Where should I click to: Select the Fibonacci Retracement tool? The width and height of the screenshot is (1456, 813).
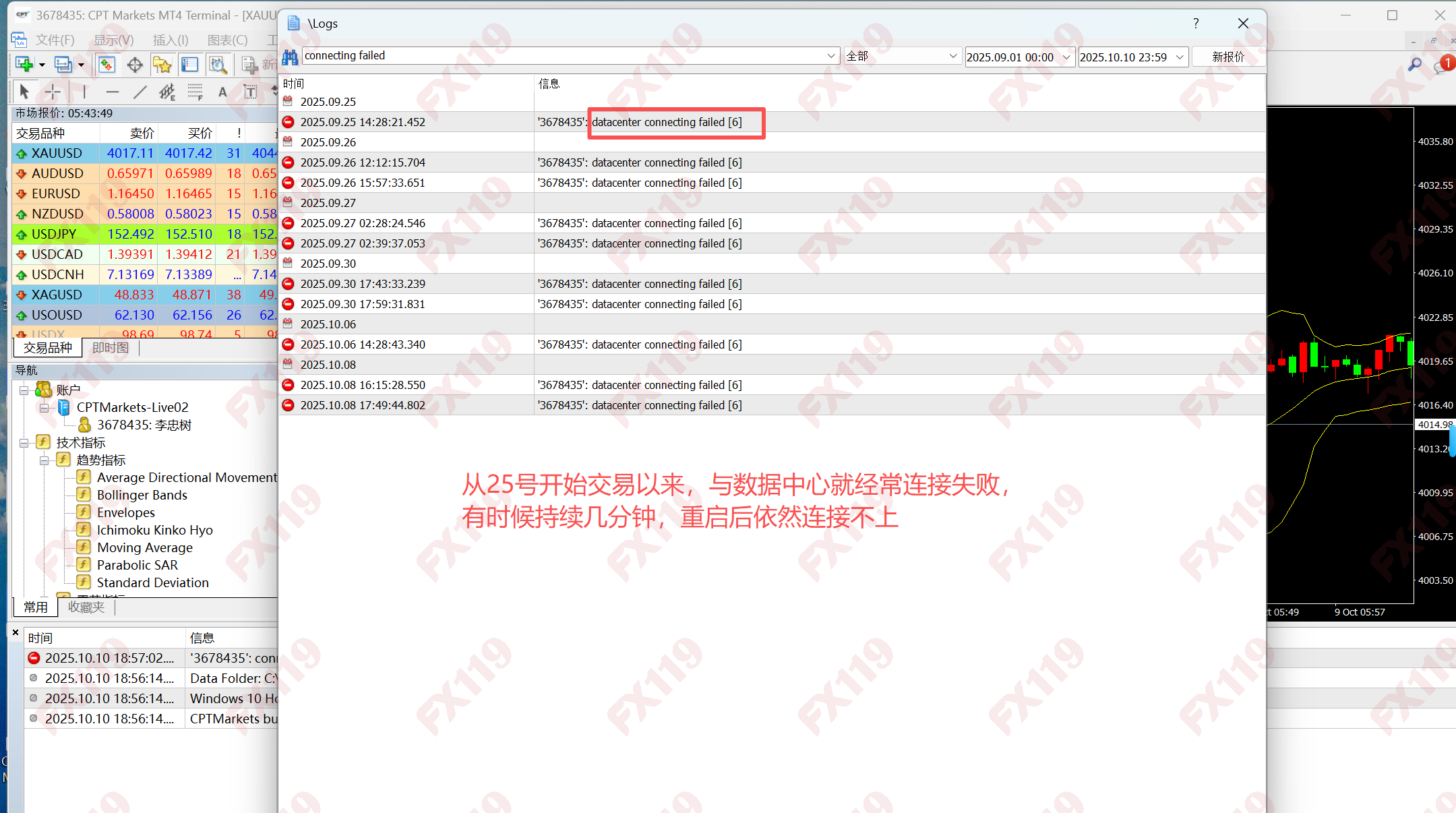[x=195, y=92]
